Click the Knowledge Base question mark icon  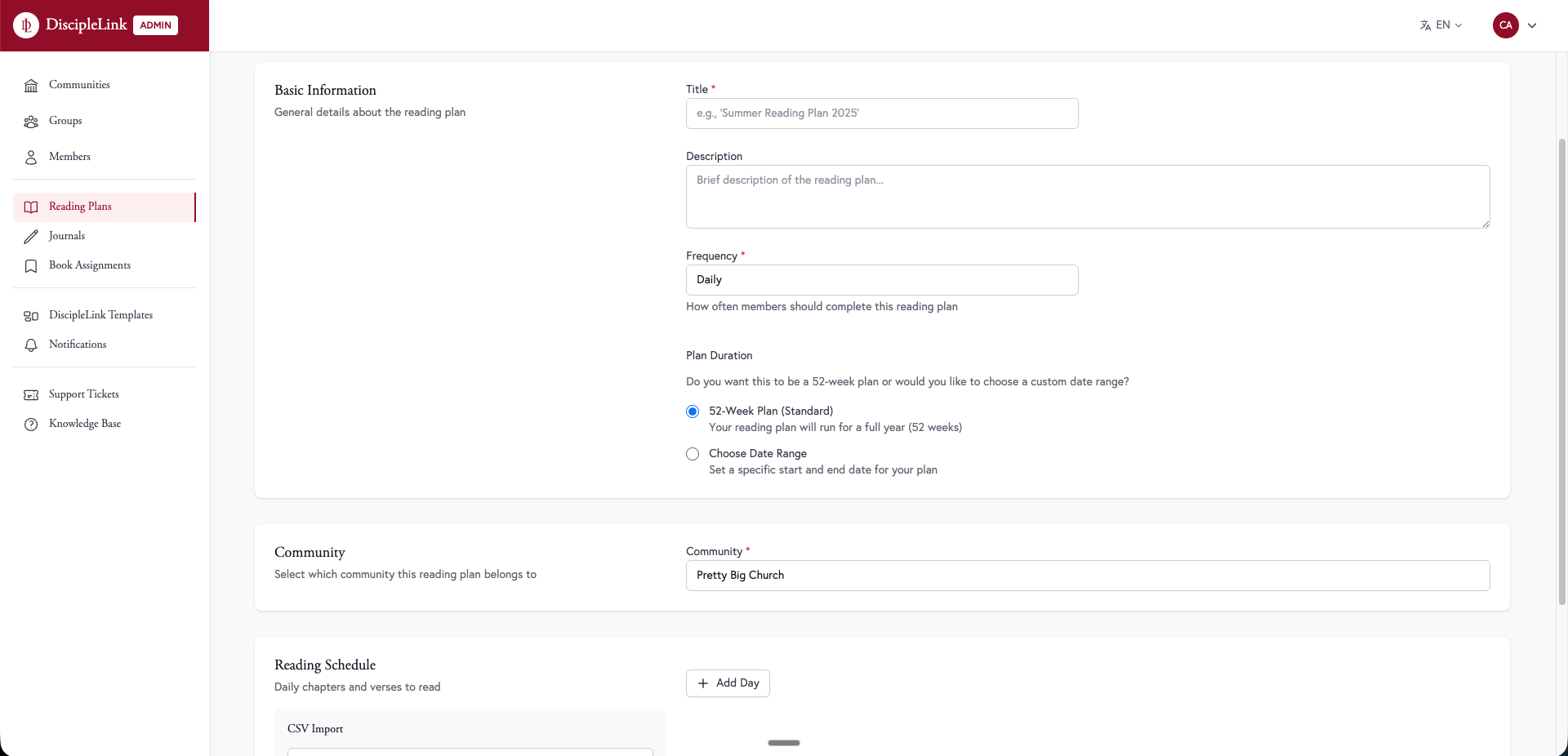(x=31, y=425)
